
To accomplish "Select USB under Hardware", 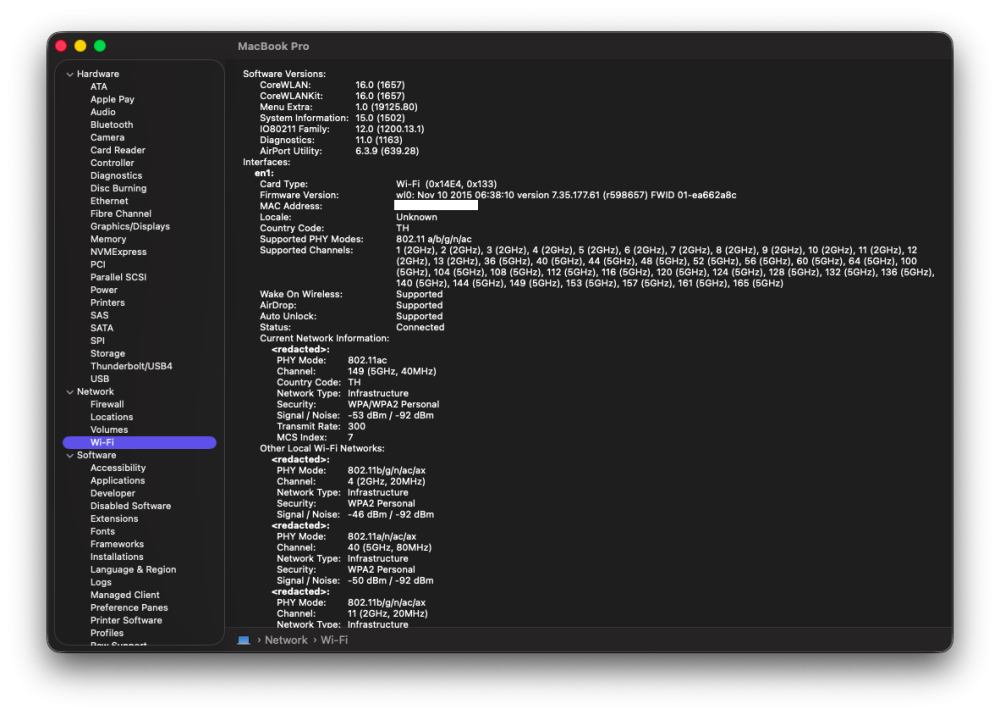I will coord(99,379).
